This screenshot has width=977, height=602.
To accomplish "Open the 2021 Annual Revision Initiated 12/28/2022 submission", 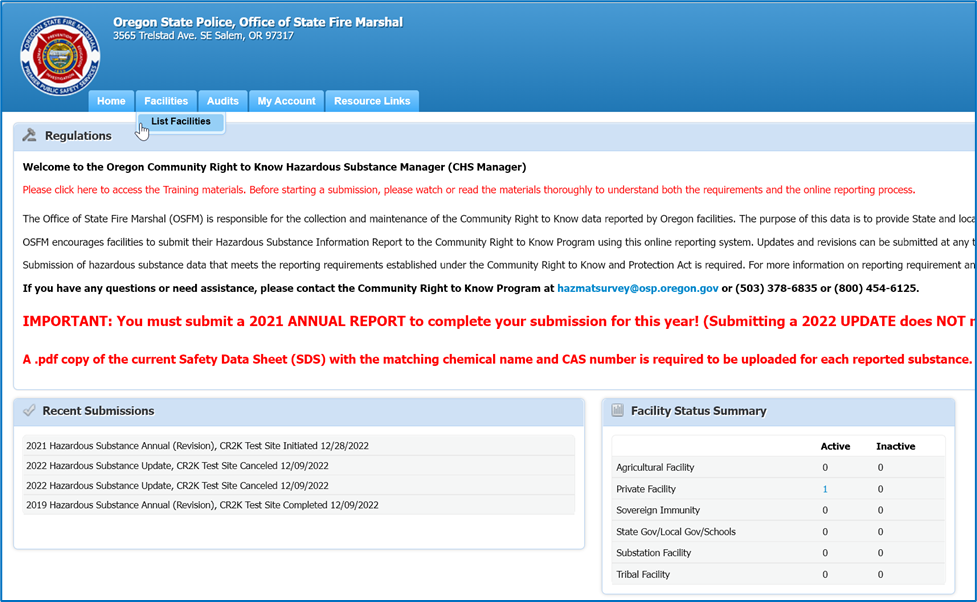I will click(x=298, y=446).
